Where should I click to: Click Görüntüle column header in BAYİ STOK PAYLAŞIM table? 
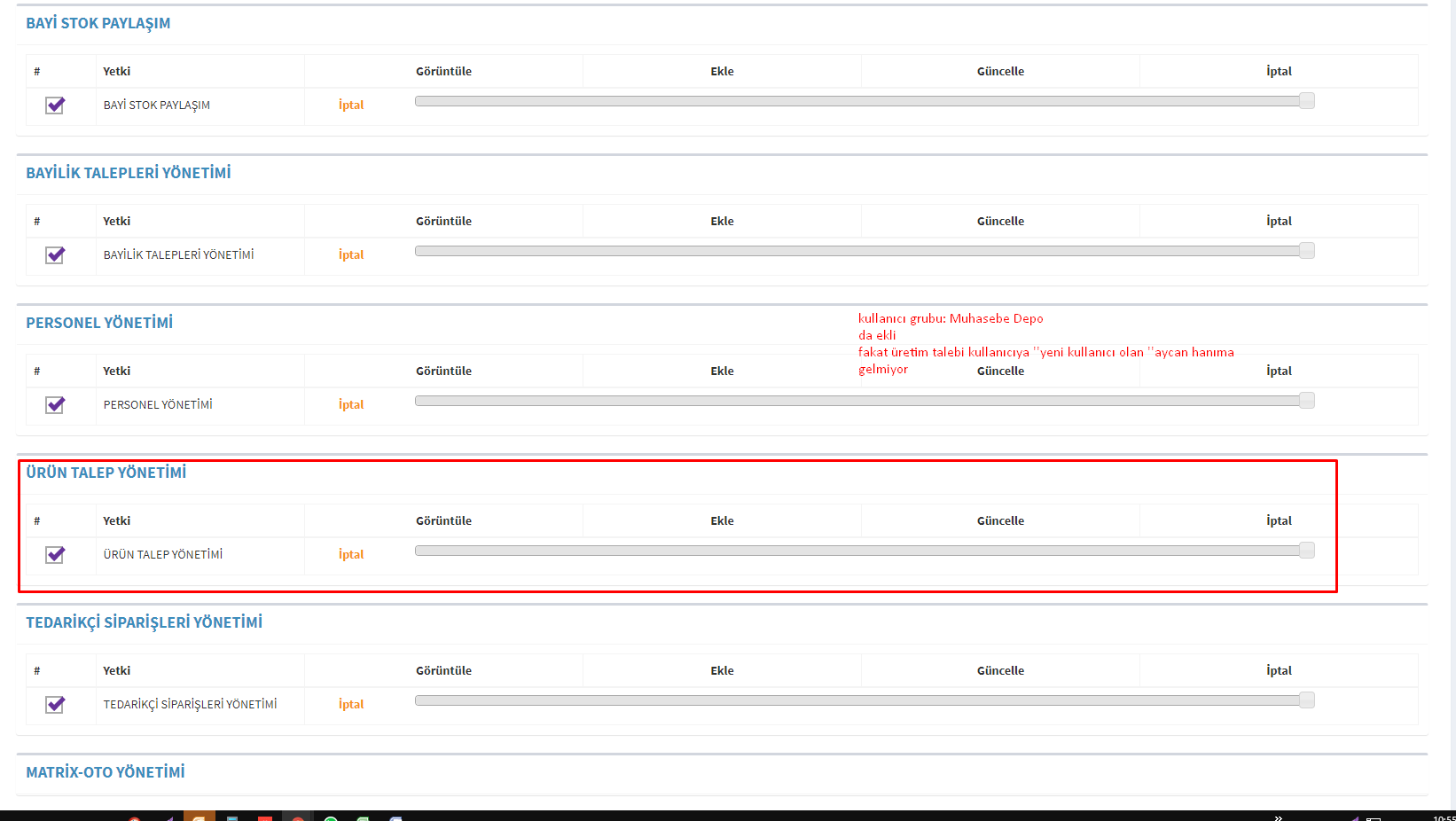(x=443, y=72)
